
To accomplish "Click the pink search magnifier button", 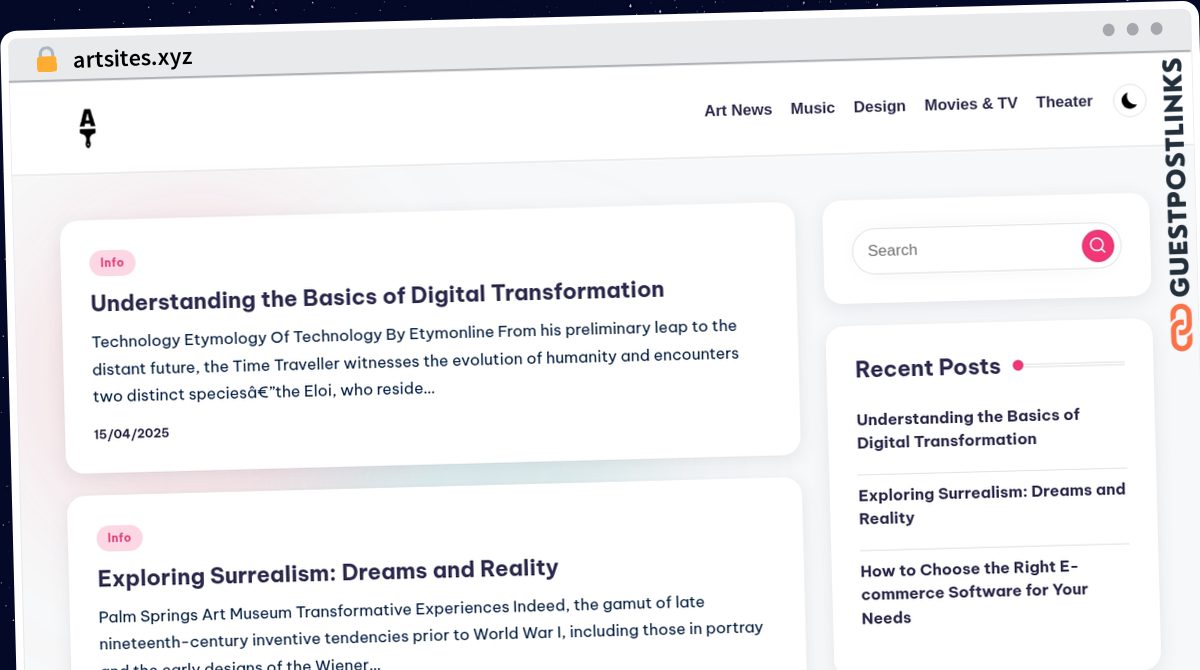I will (1097, 245).
